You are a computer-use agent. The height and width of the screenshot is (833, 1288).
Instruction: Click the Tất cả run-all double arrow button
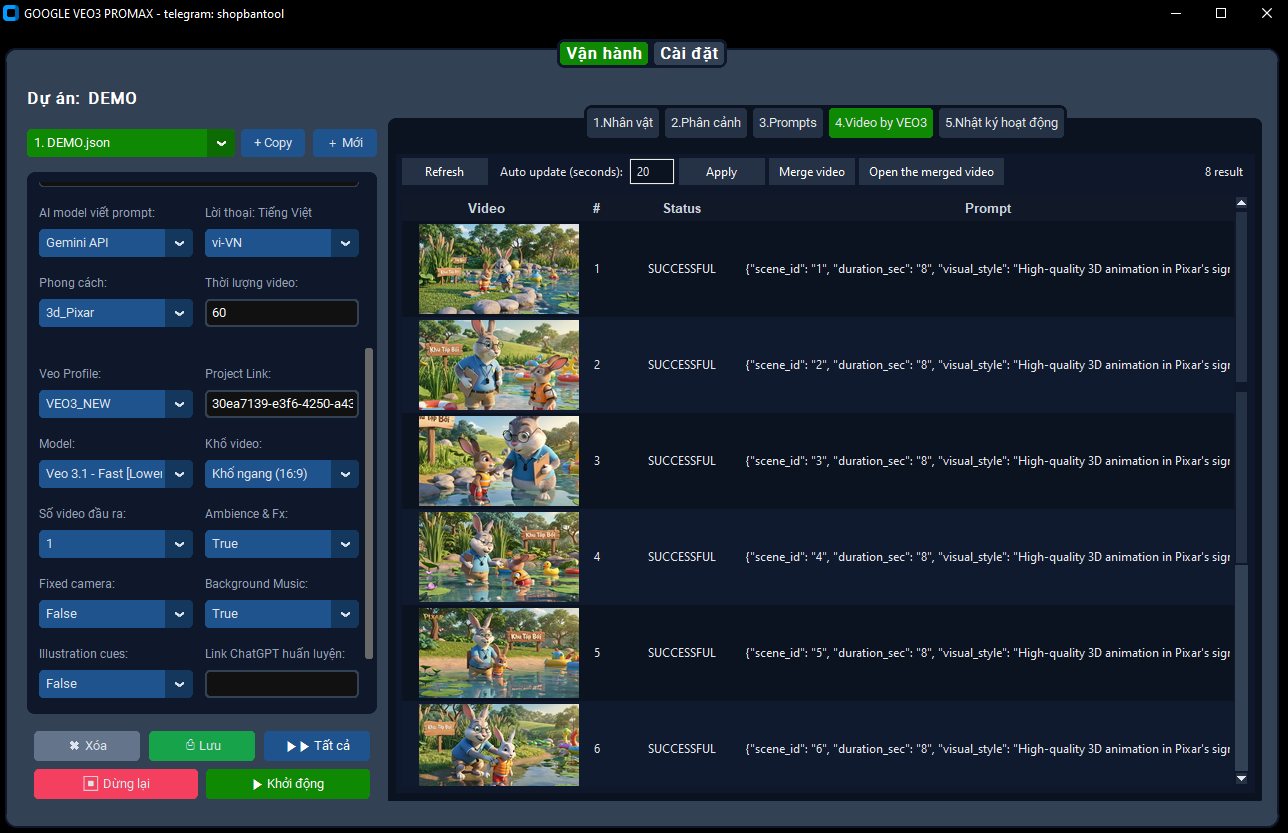point(317,746)
